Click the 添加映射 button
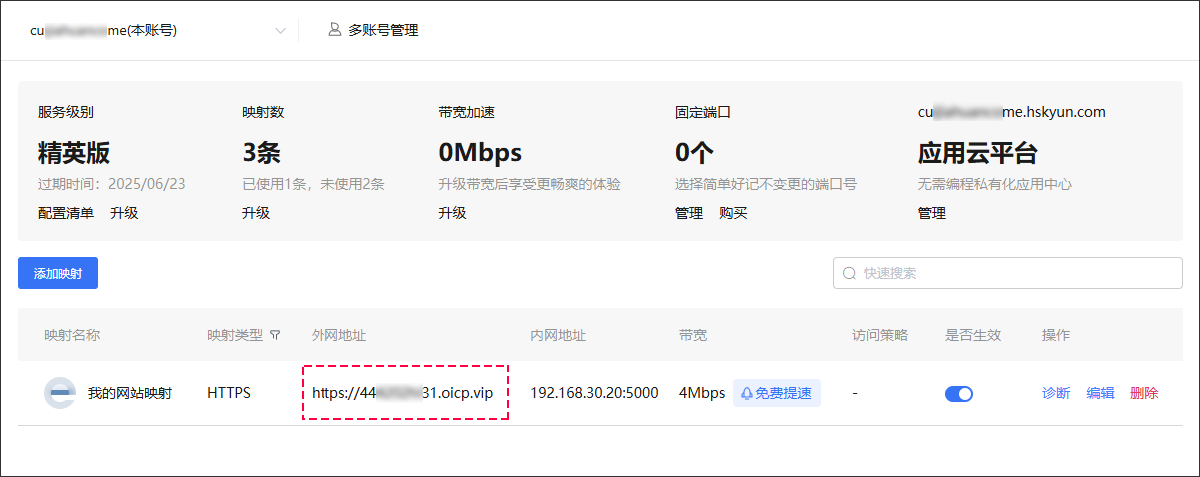This screenshot has width=1200, height=477. coord(58,273)
